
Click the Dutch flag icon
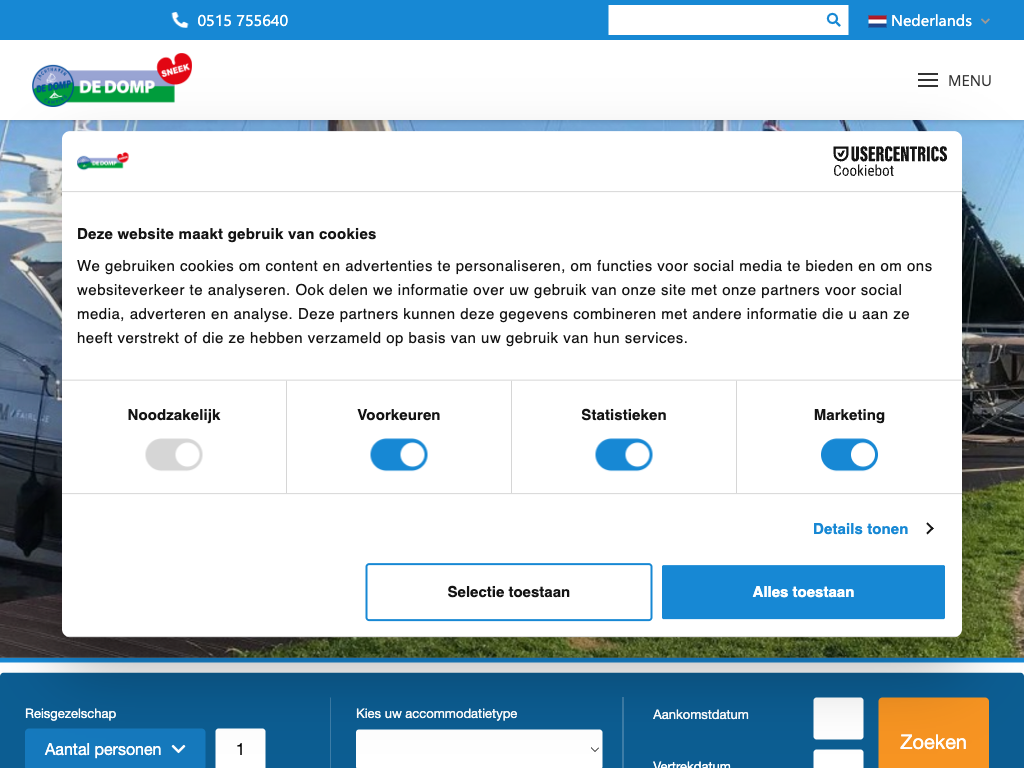point(877,20)
